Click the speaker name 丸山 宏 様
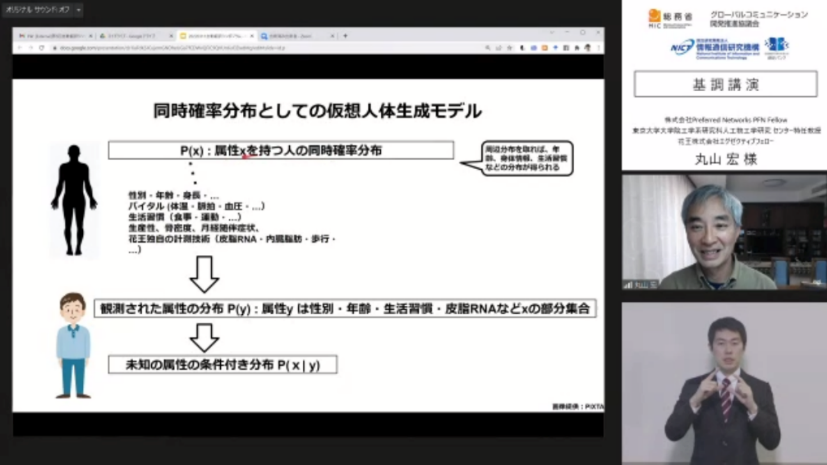Viewport: 827px width, 465px height. coord(726,159)
